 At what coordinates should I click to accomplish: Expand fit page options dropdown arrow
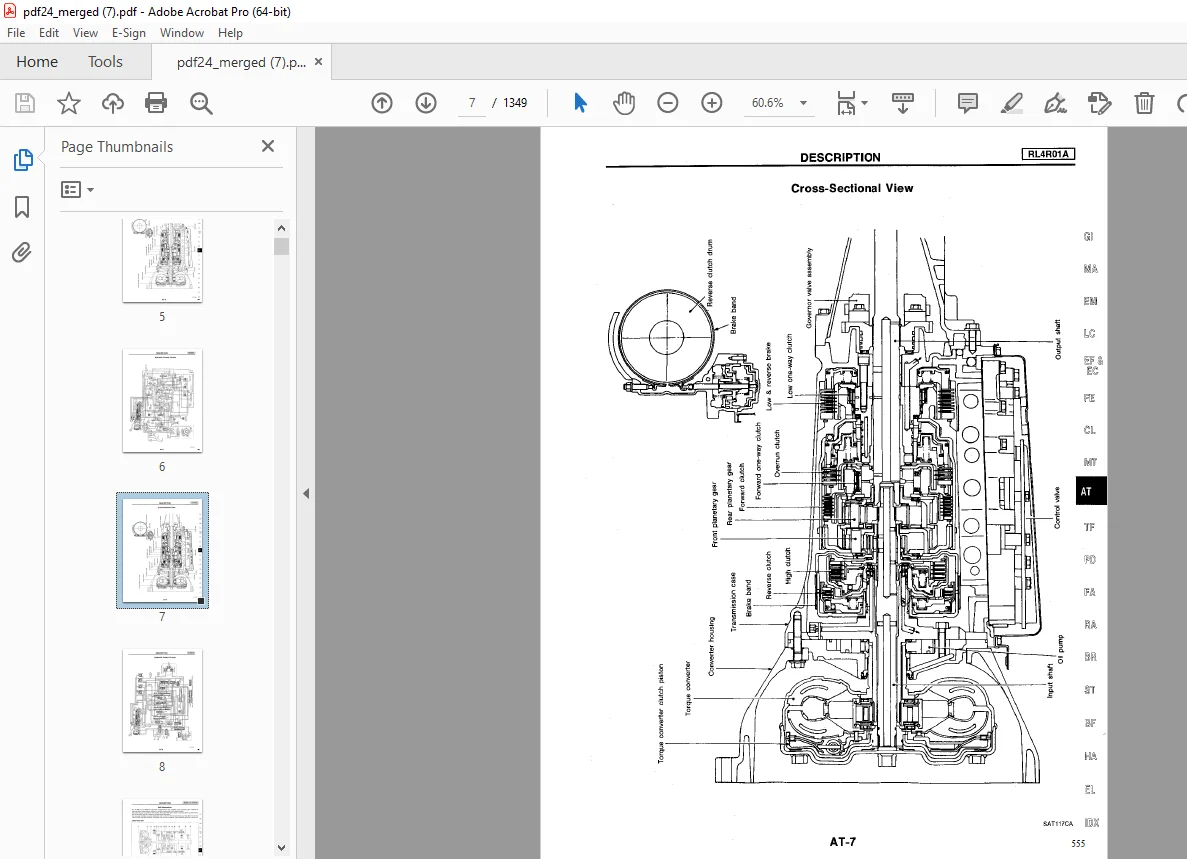[865, 103]
